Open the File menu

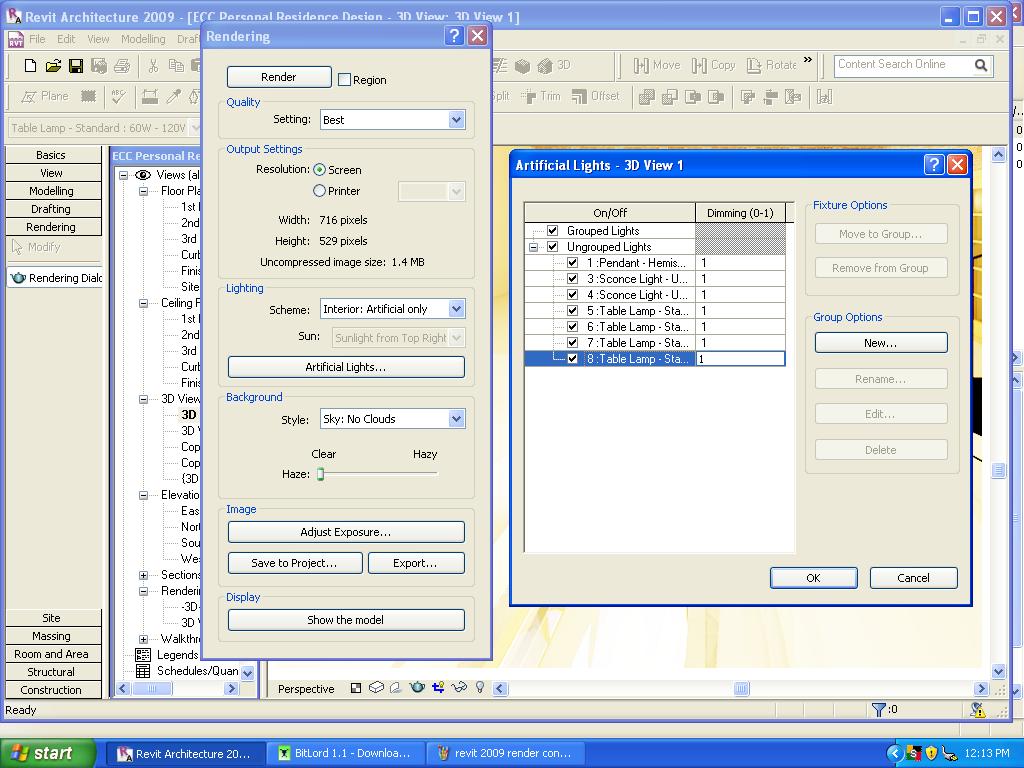(x=37, y=39)
